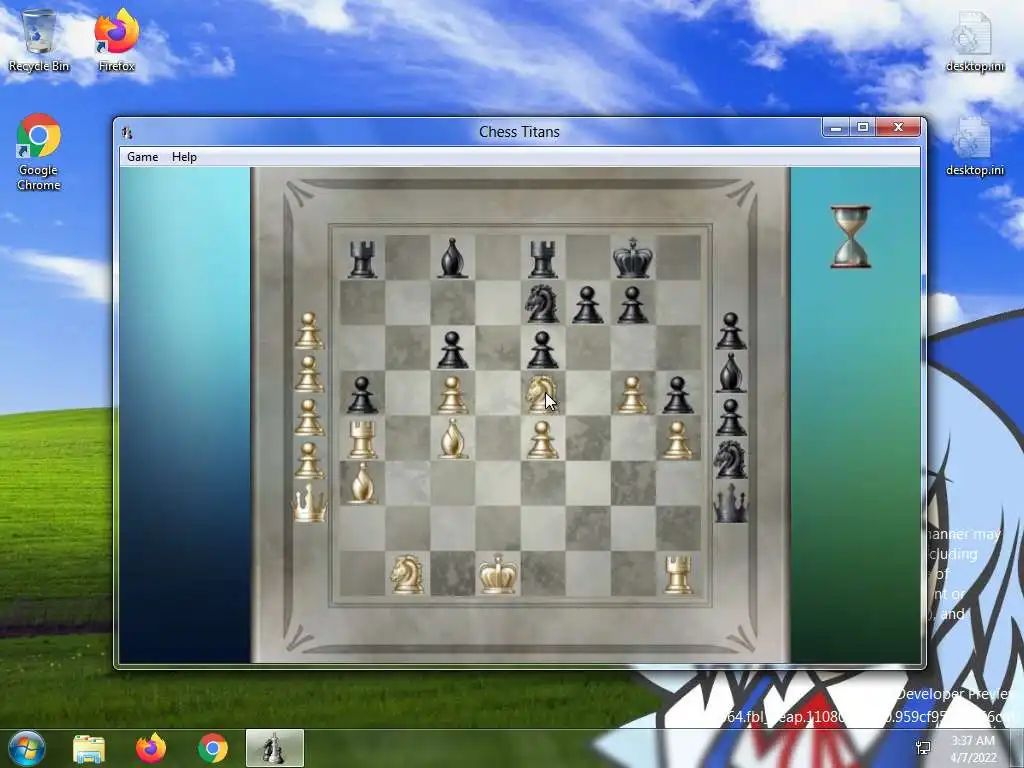Select the black pawn on g7

point(633,304)
